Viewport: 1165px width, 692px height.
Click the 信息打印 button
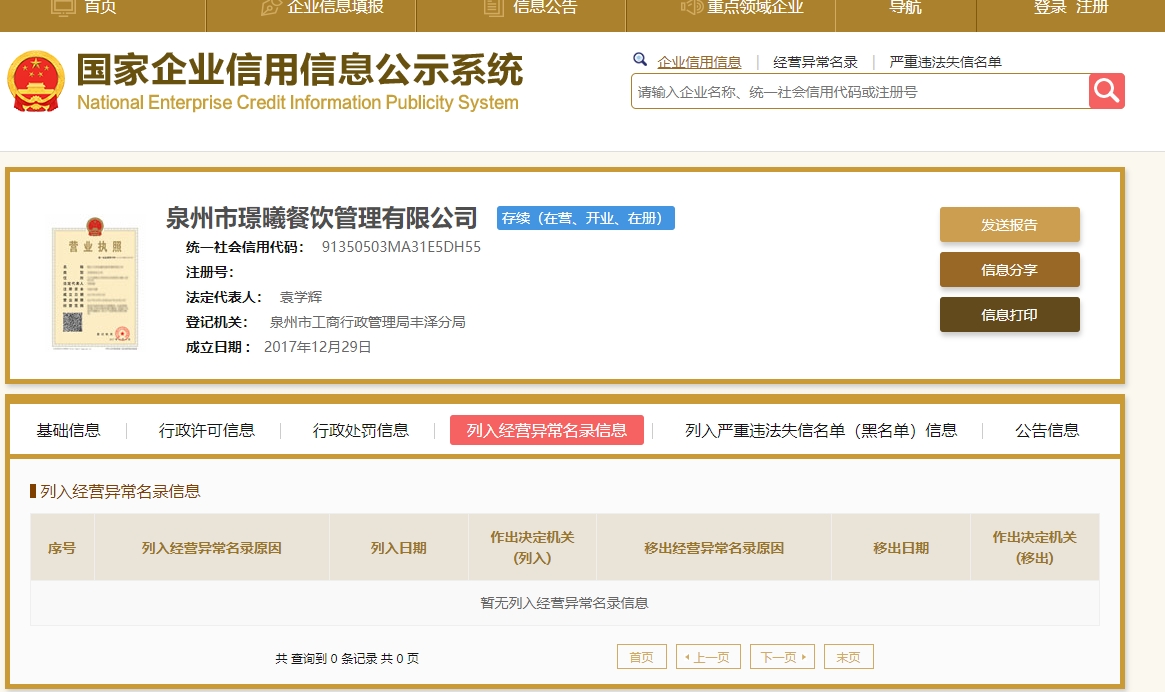point(1009,314)
